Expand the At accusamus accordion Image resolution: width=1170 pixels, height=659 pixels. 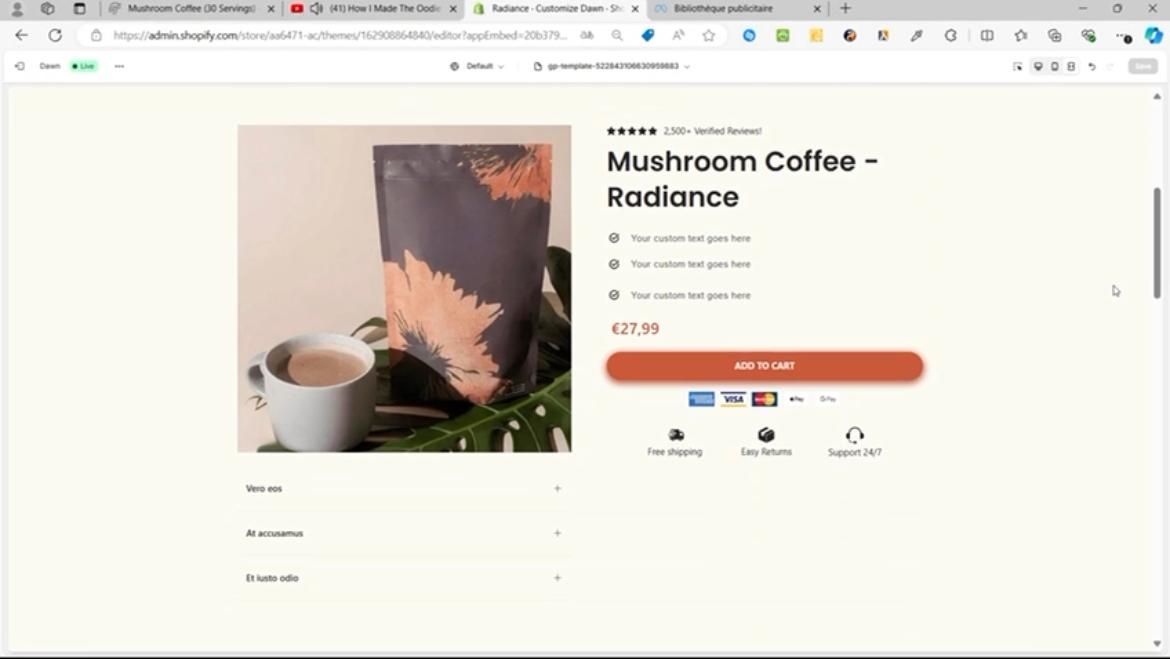(x=404, y=534)
